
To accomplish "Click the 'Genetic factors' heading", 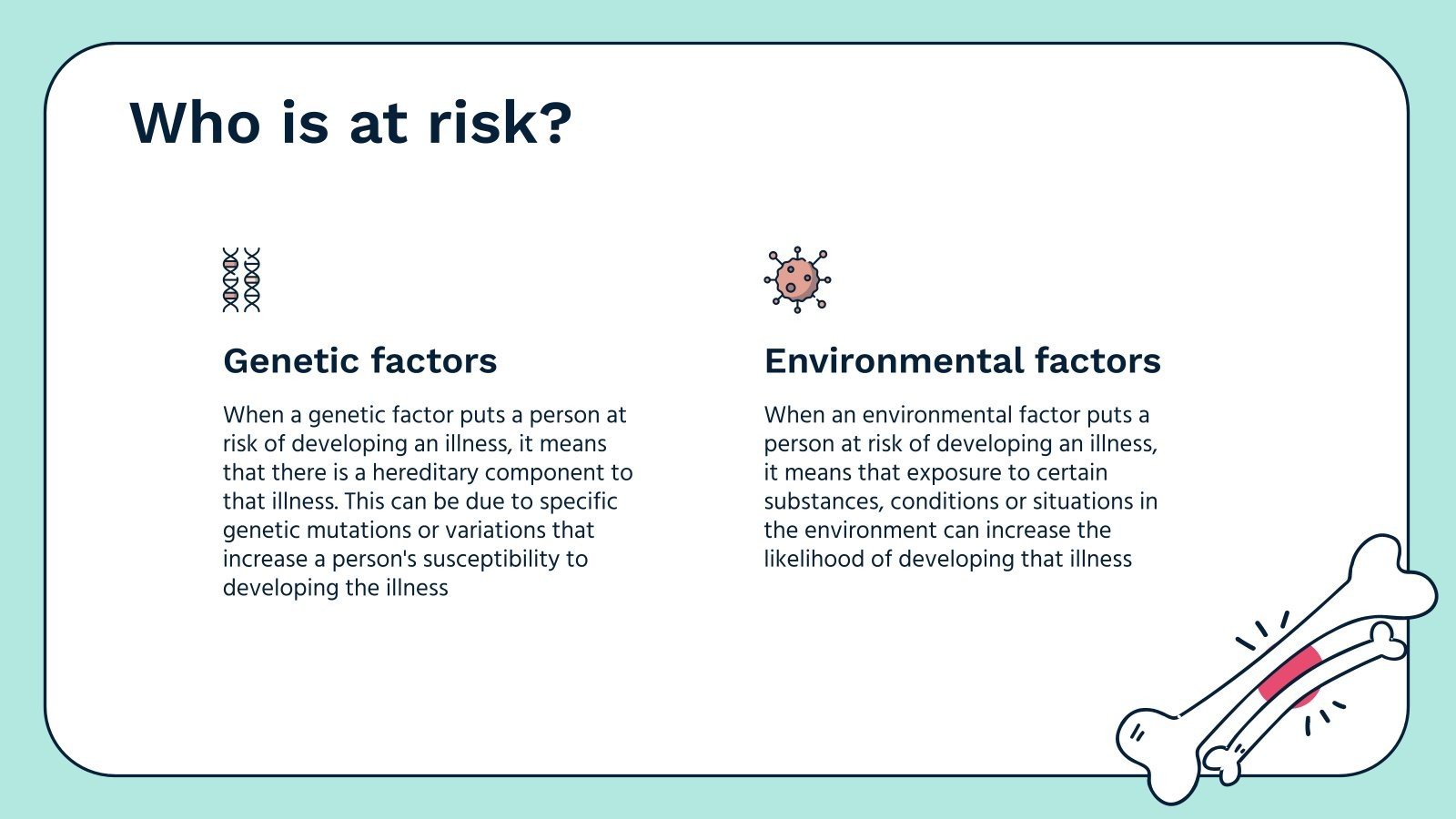I will [359, 361].
